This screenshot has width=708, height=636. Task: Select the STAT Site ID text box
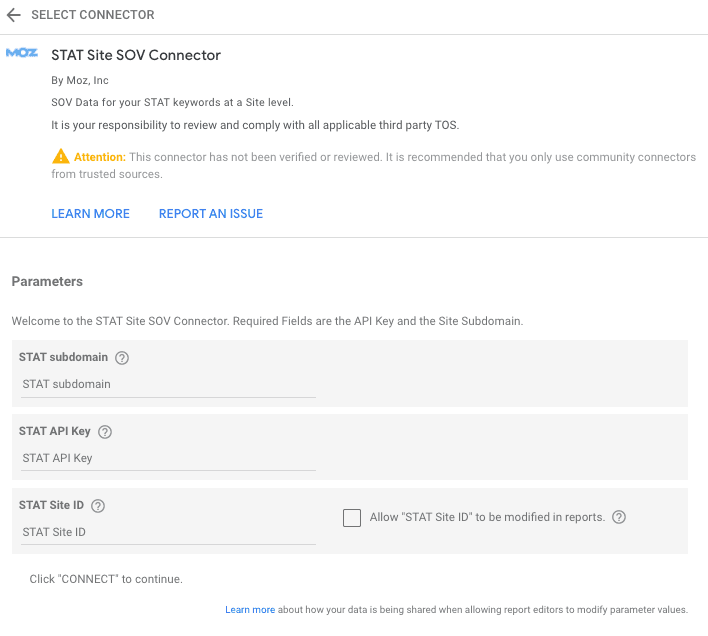(x=167, y=532)
